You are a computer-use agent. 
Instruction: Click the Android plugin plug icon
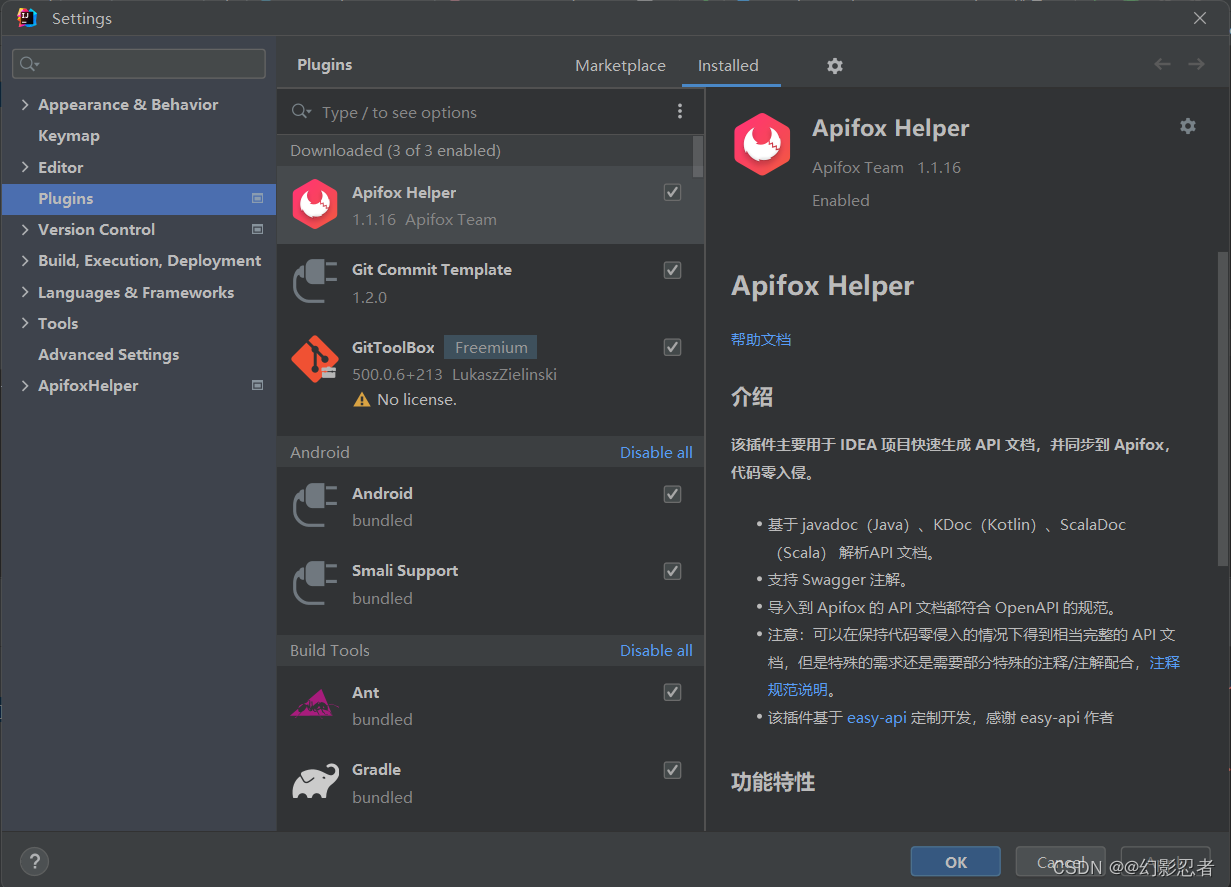pos(315,505)
